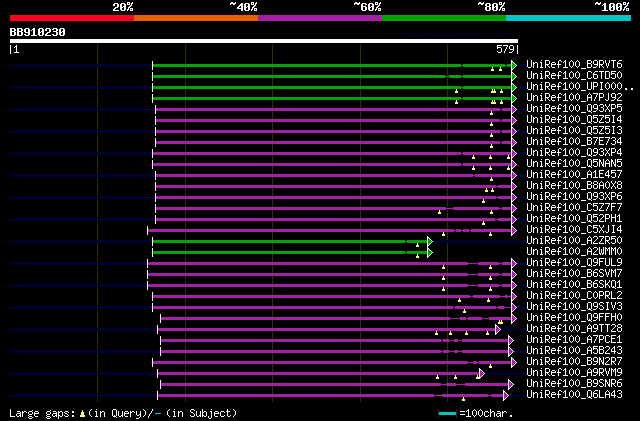Viewport: 640px width, 421px height.
Task: Pick the UniRef100_A2ZR50 label
Action: coord(574,241)
